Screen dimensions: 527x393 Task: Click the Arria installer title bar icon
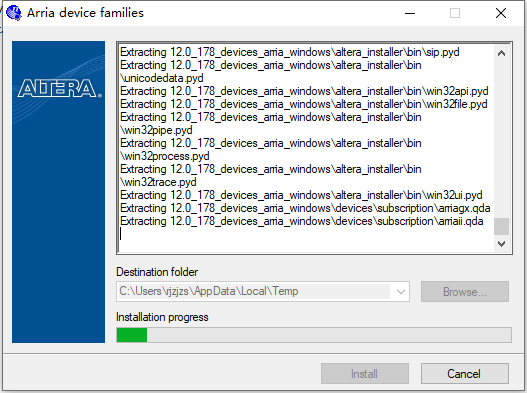[x=14, y=13]
